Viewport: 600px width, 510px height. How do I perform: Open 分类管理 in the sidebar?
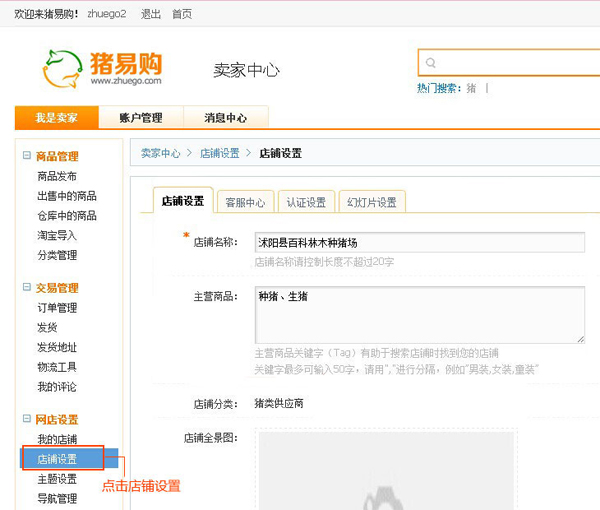(x=57, y=255)
